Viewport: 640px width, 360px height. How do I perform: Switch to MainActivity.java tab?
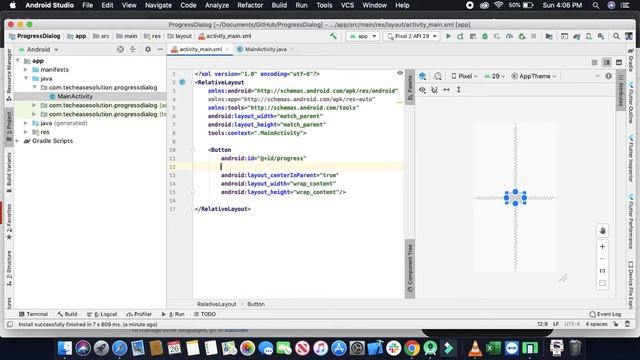point(265,49)
